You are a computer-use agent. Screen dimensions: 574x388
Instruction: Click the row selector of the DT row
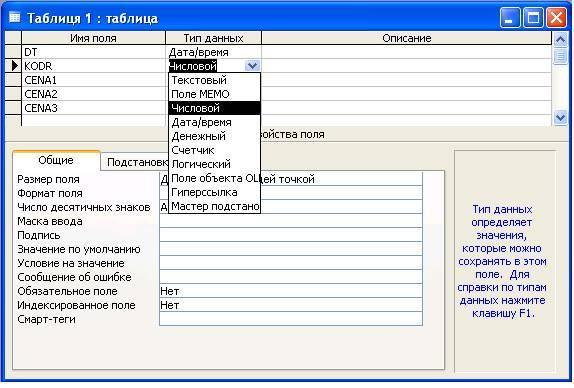point(13,52)
